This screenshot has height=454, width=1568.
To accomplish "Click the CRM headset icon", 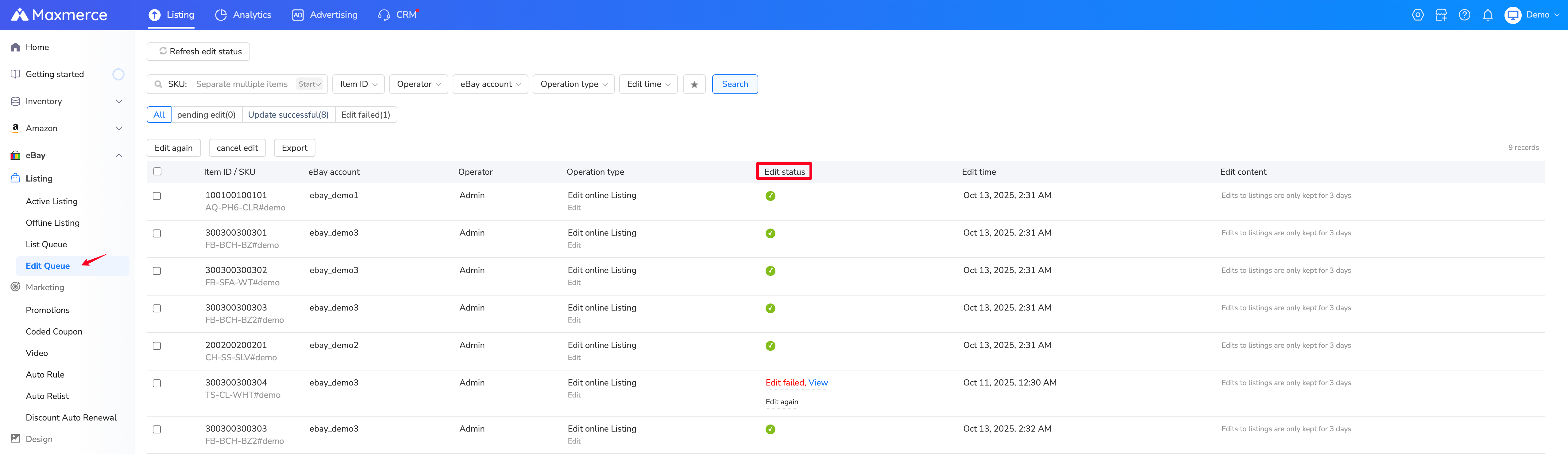I will [x=384, y=15].
